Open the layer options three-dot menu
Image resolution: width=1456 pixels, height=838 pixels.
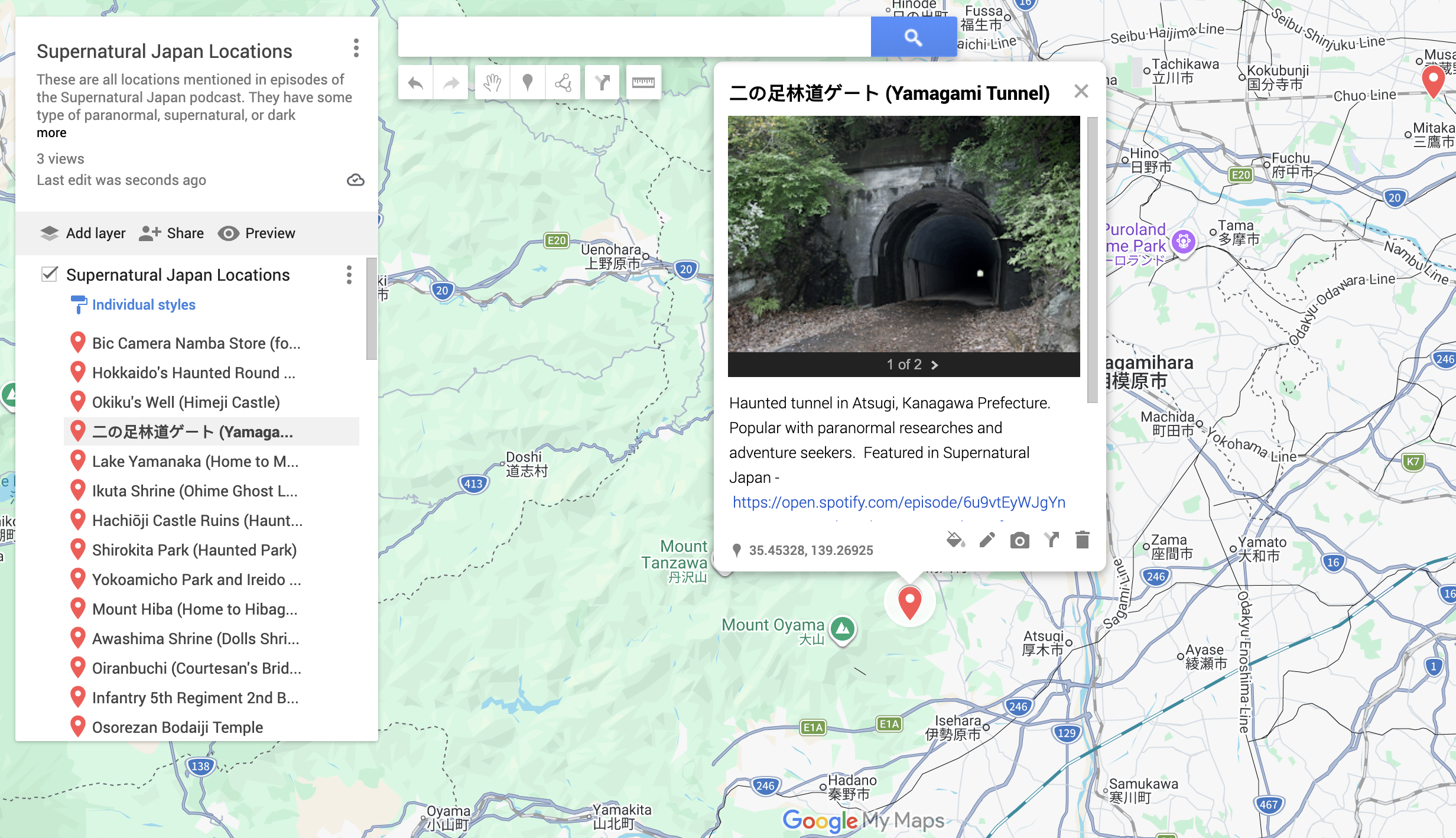click(349, 275)
